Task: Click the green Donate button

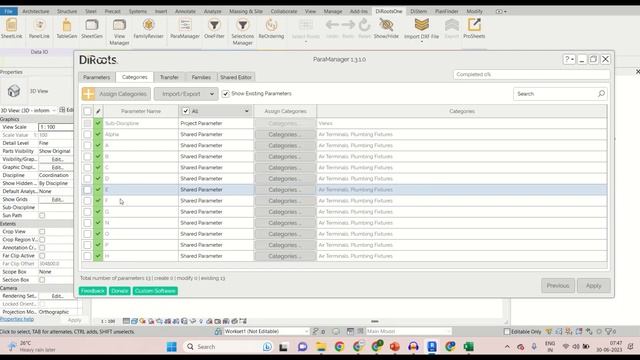Action: pos(120,291)
